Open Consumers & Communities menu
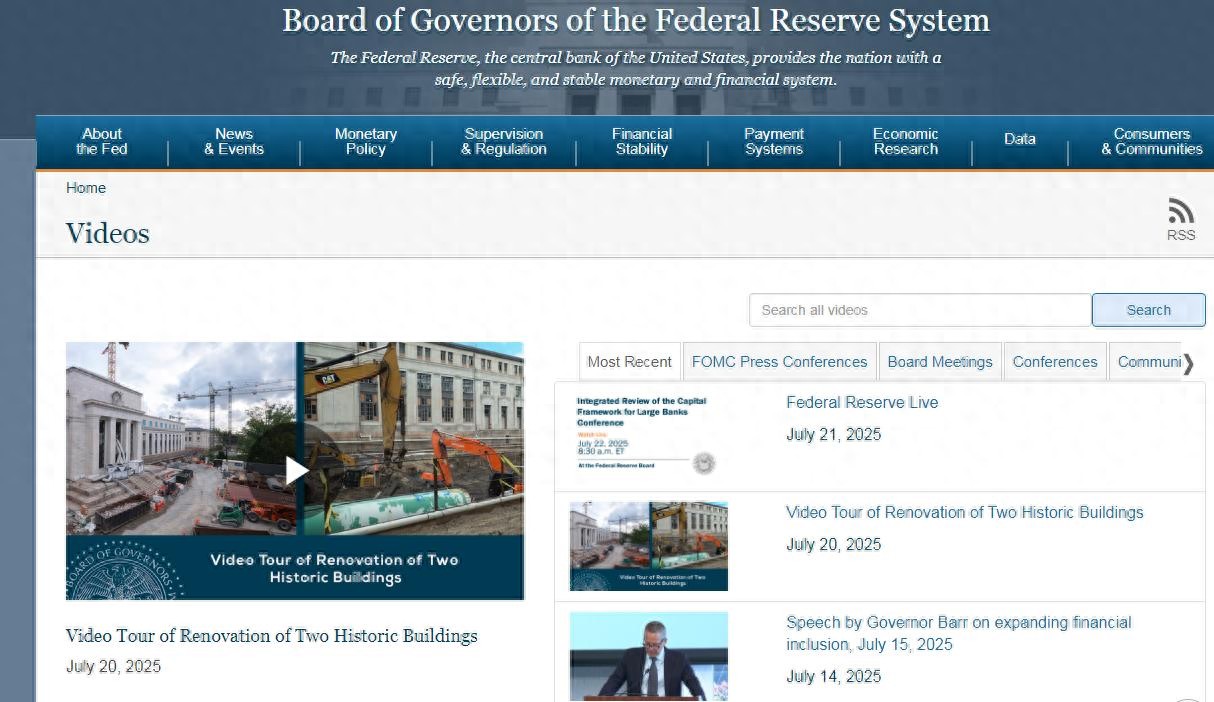The width and height of the screenshot is (1214, 702). click(1152, 141)
